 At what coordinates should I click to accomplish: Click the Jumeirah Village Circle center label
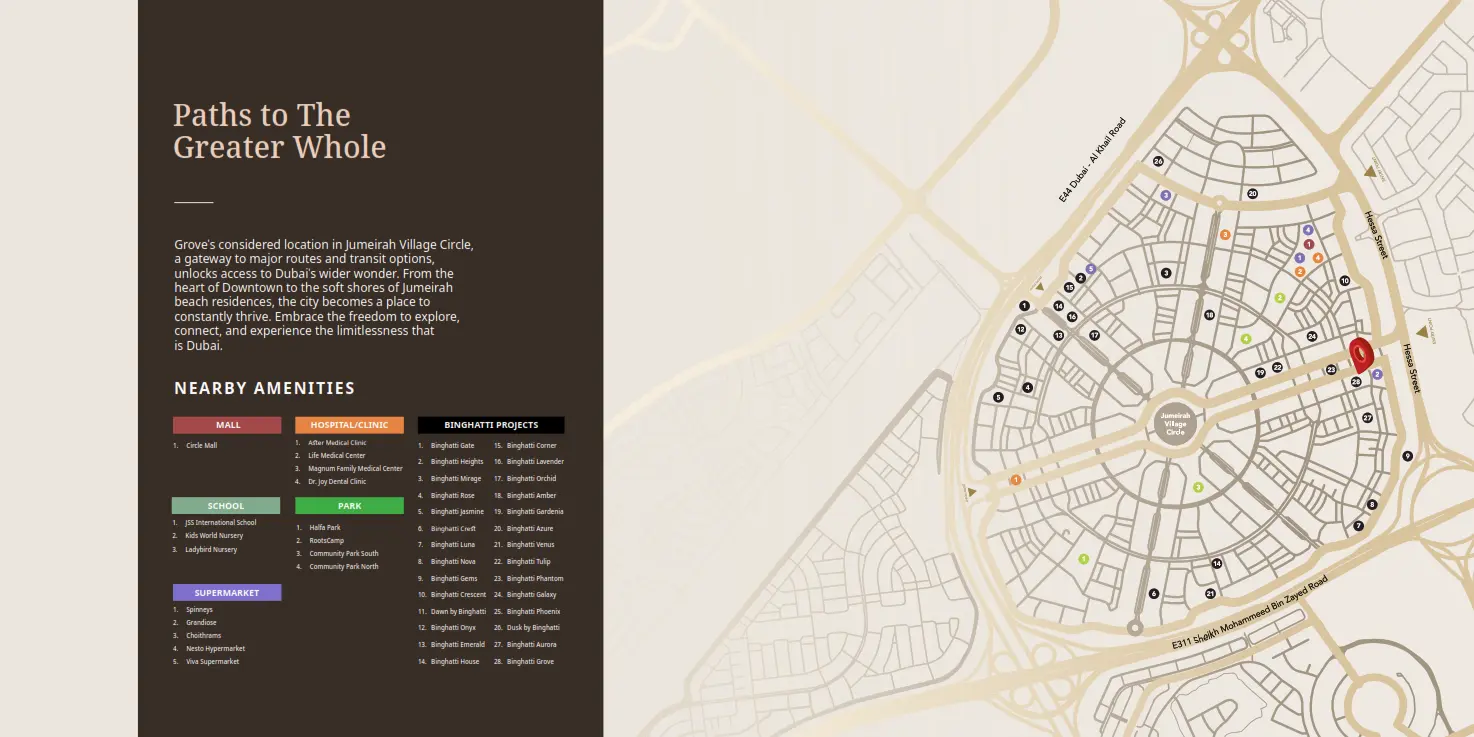[x=1175, y=423]
